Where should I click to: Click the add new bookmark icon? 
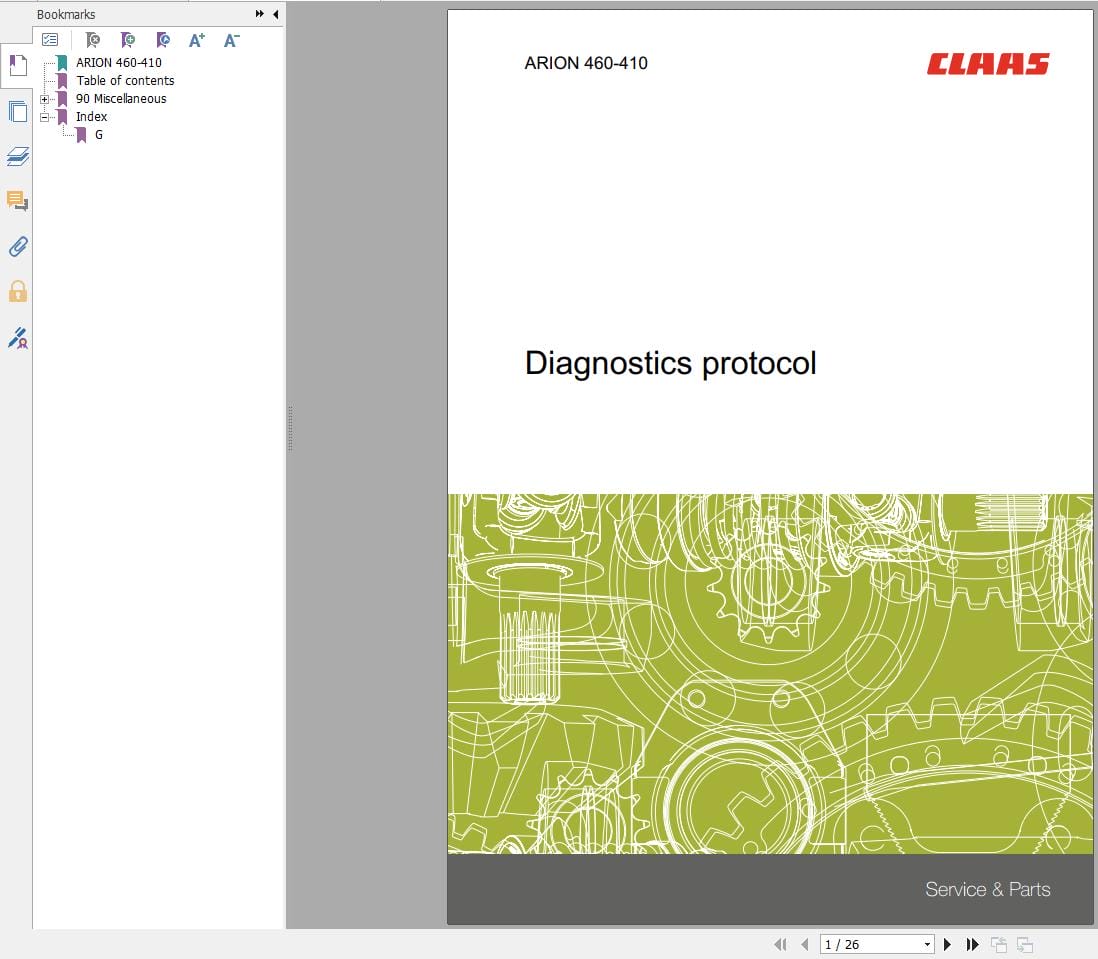point(127,40)
